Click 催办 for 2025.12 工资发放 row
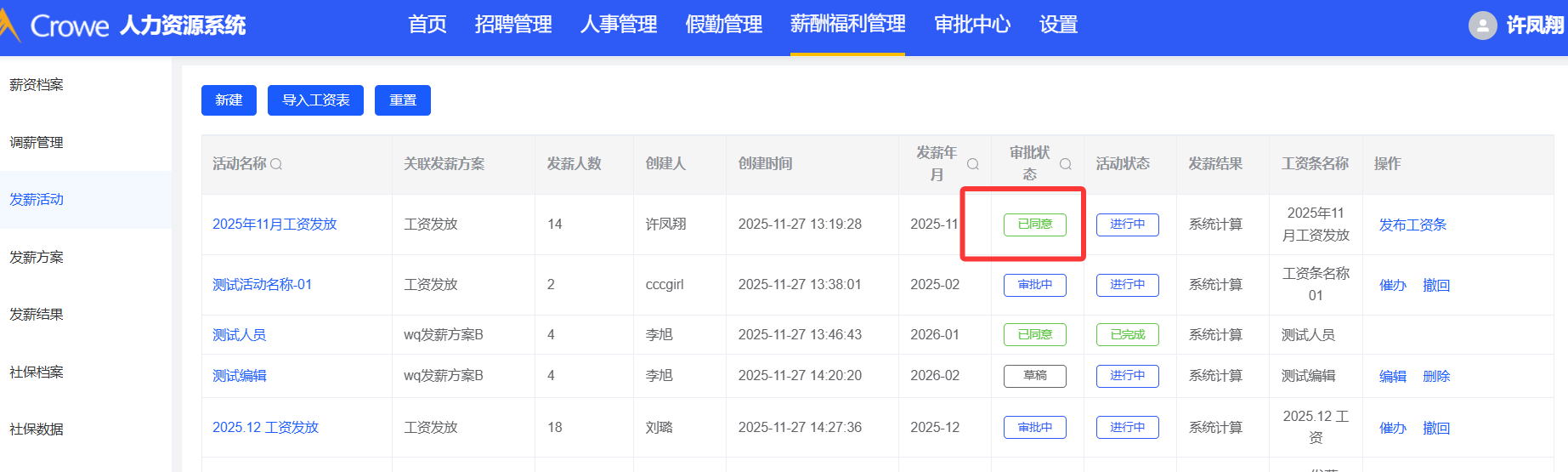The width and height of the screenshot is (1568, 472). tap(1392, 428)
